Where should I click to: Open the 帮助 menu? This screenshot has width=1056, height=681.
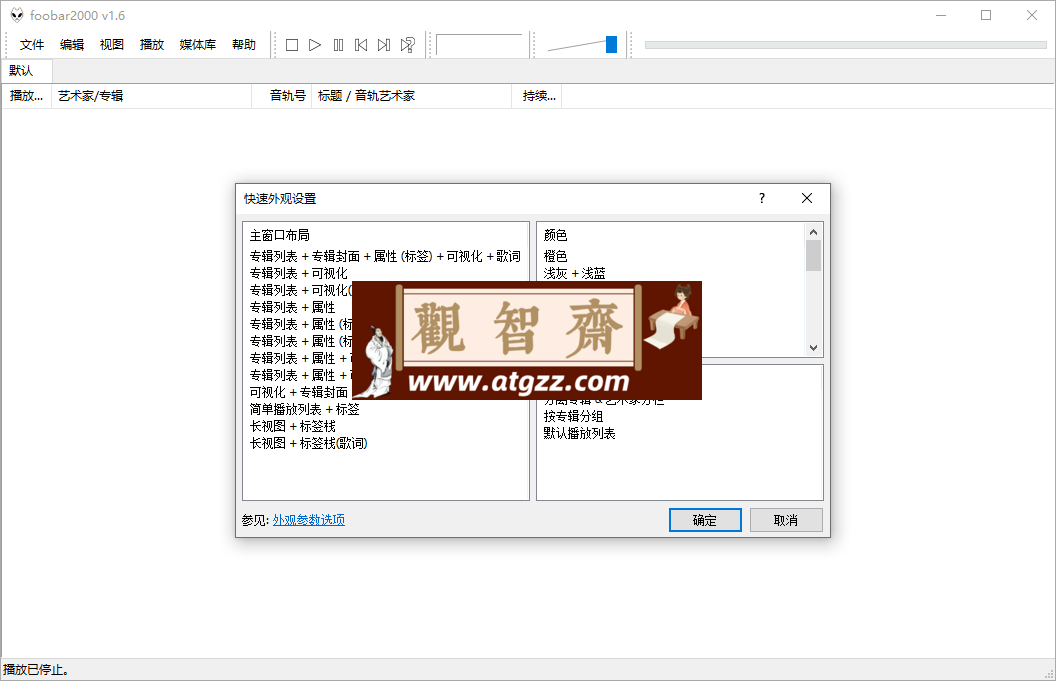[x=244, y=44]
